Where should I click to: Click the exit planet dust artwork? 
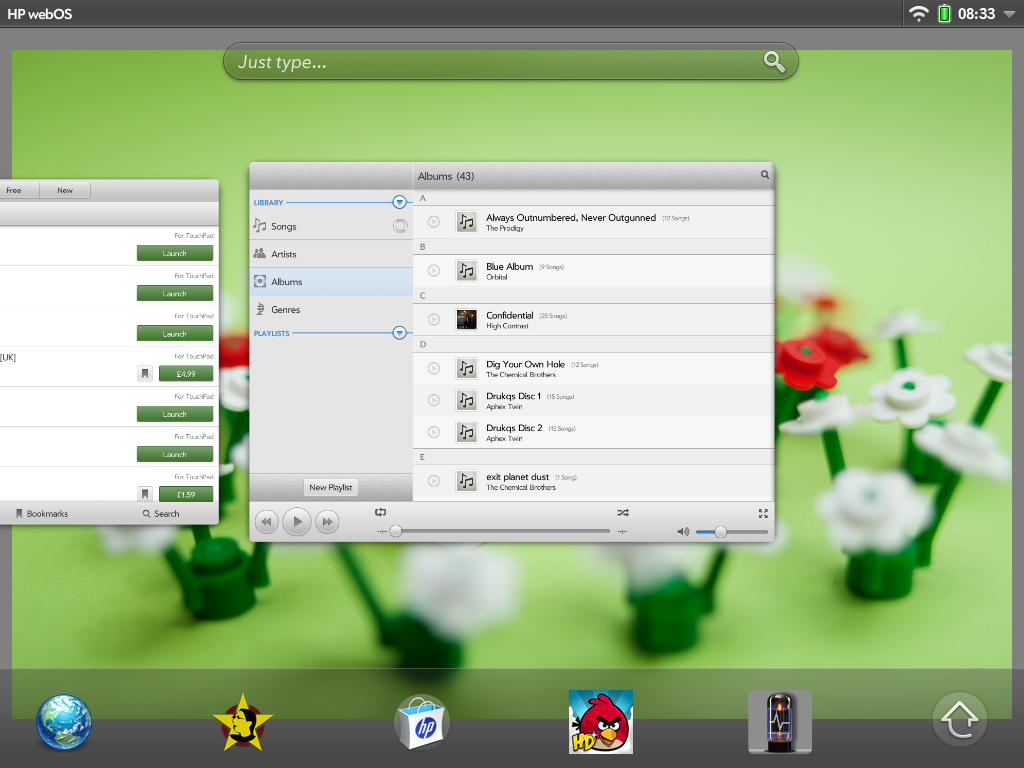tap(466, 481)
